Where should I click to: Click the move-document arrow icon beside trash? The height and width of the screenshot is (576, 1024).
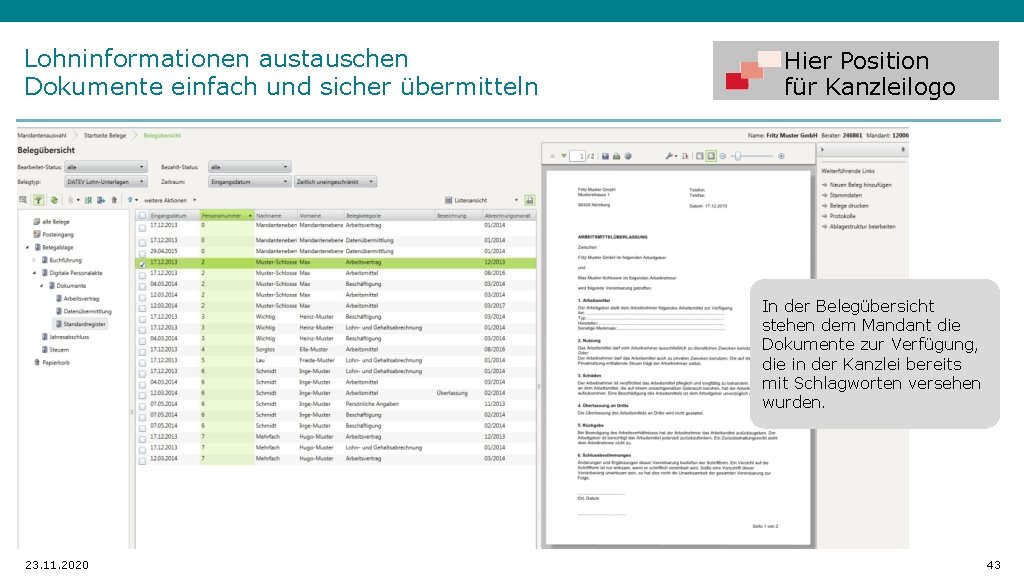pos(101,200)
